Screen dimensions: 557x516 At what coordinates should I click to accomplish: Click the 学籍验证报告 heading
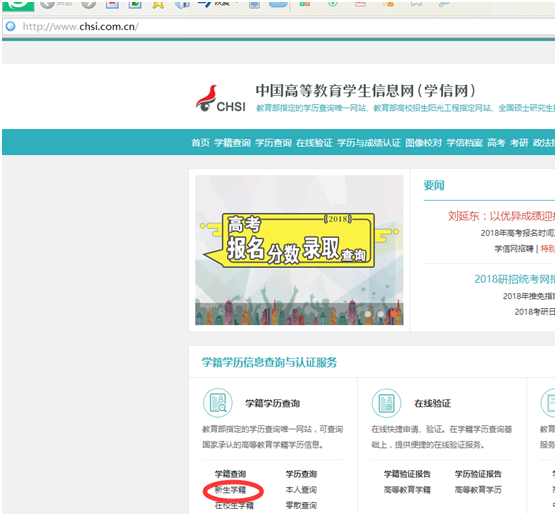(x=407, y=474)
